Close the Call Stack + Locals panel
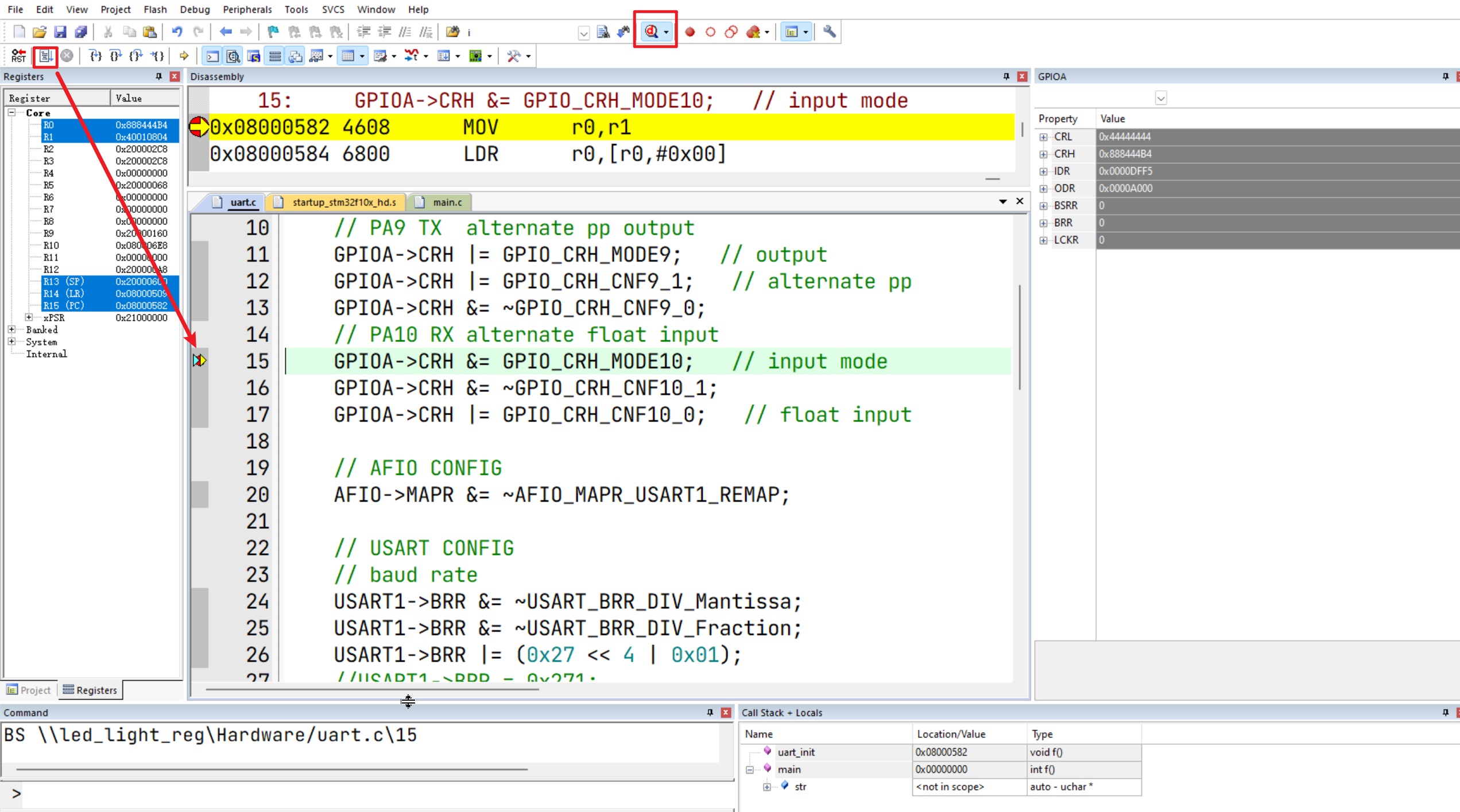The image size is (1460, 812). 1458,712
